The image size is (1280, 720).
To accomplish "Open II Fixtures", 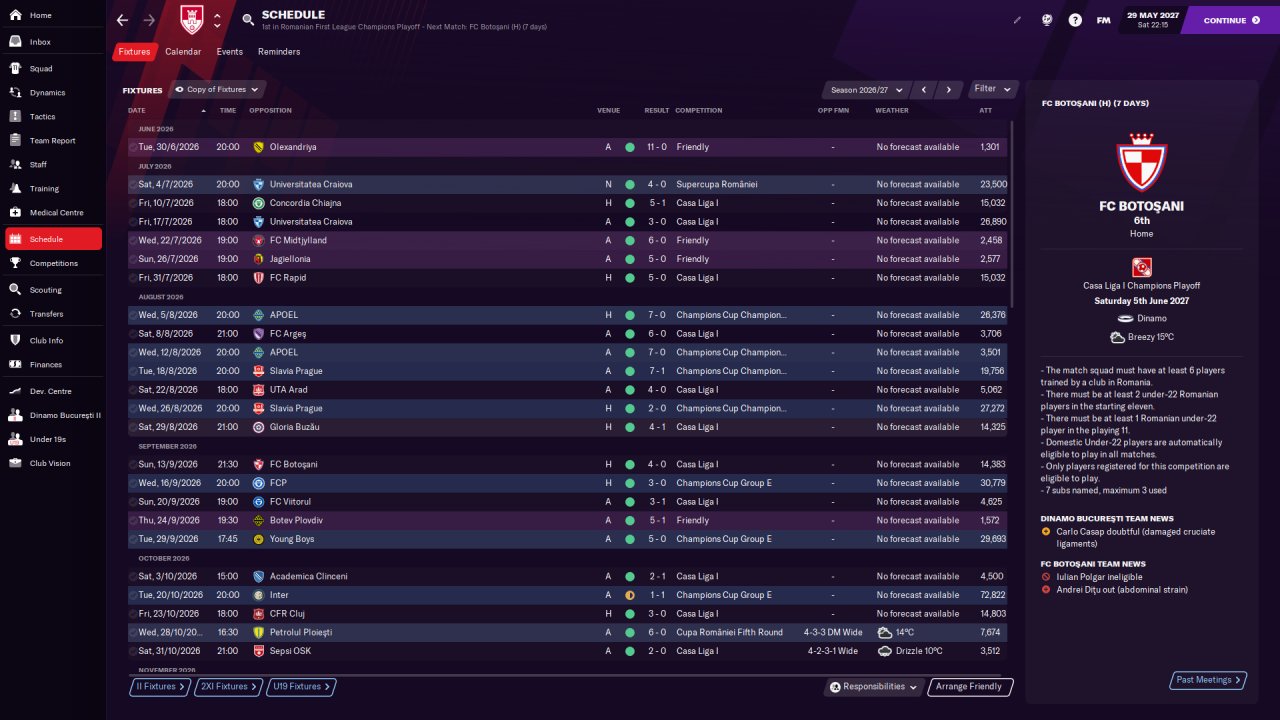I will point(159,687).
